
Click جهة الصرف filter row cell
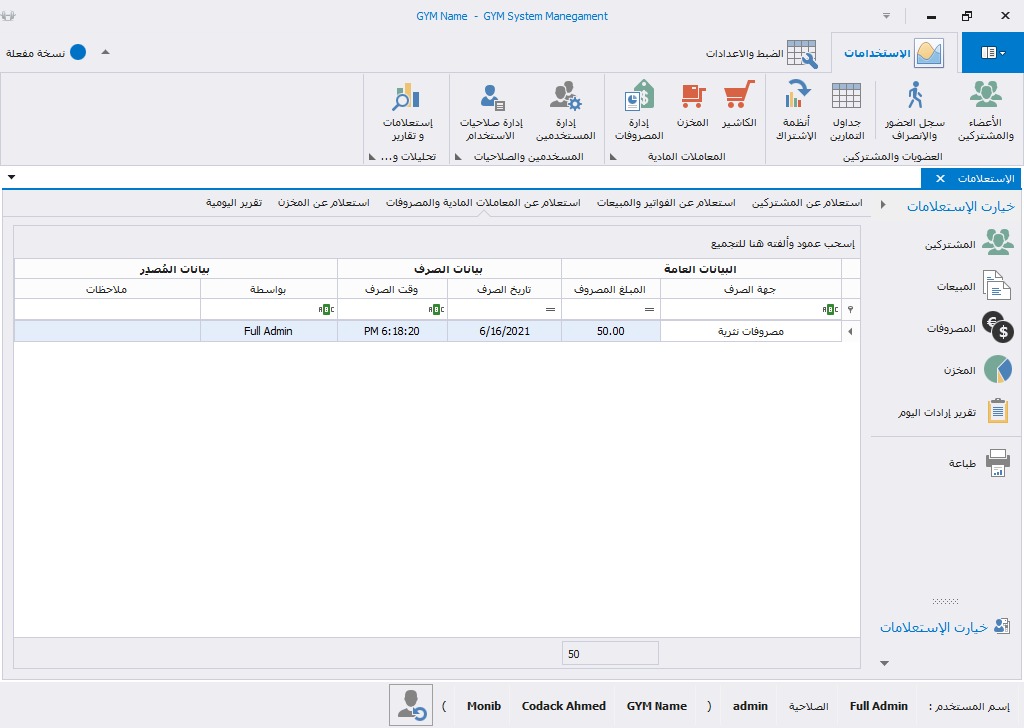pos(750,309)
